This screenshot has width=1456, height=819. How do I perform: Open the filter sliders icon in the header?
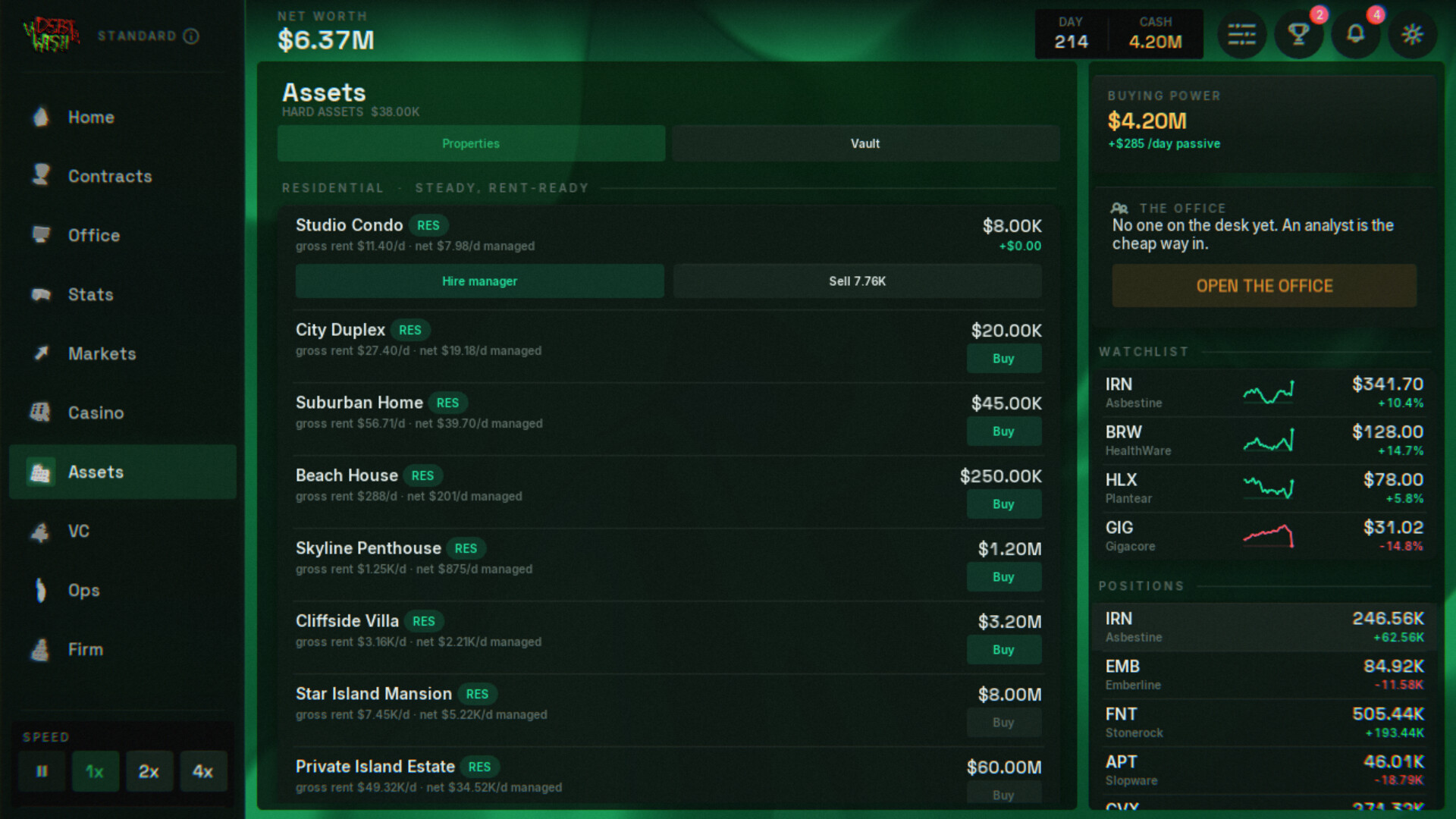coord(1242,34)
